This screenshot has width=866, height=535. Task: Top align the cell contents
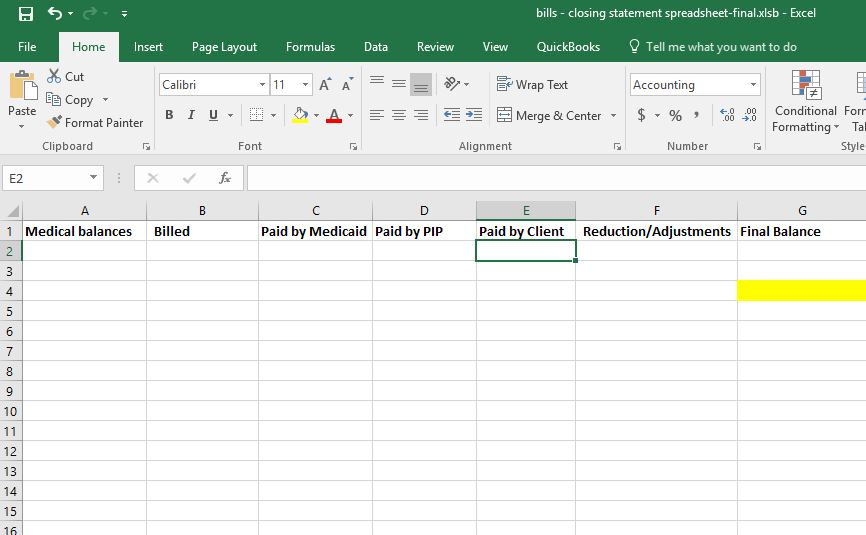coord(377,84)
